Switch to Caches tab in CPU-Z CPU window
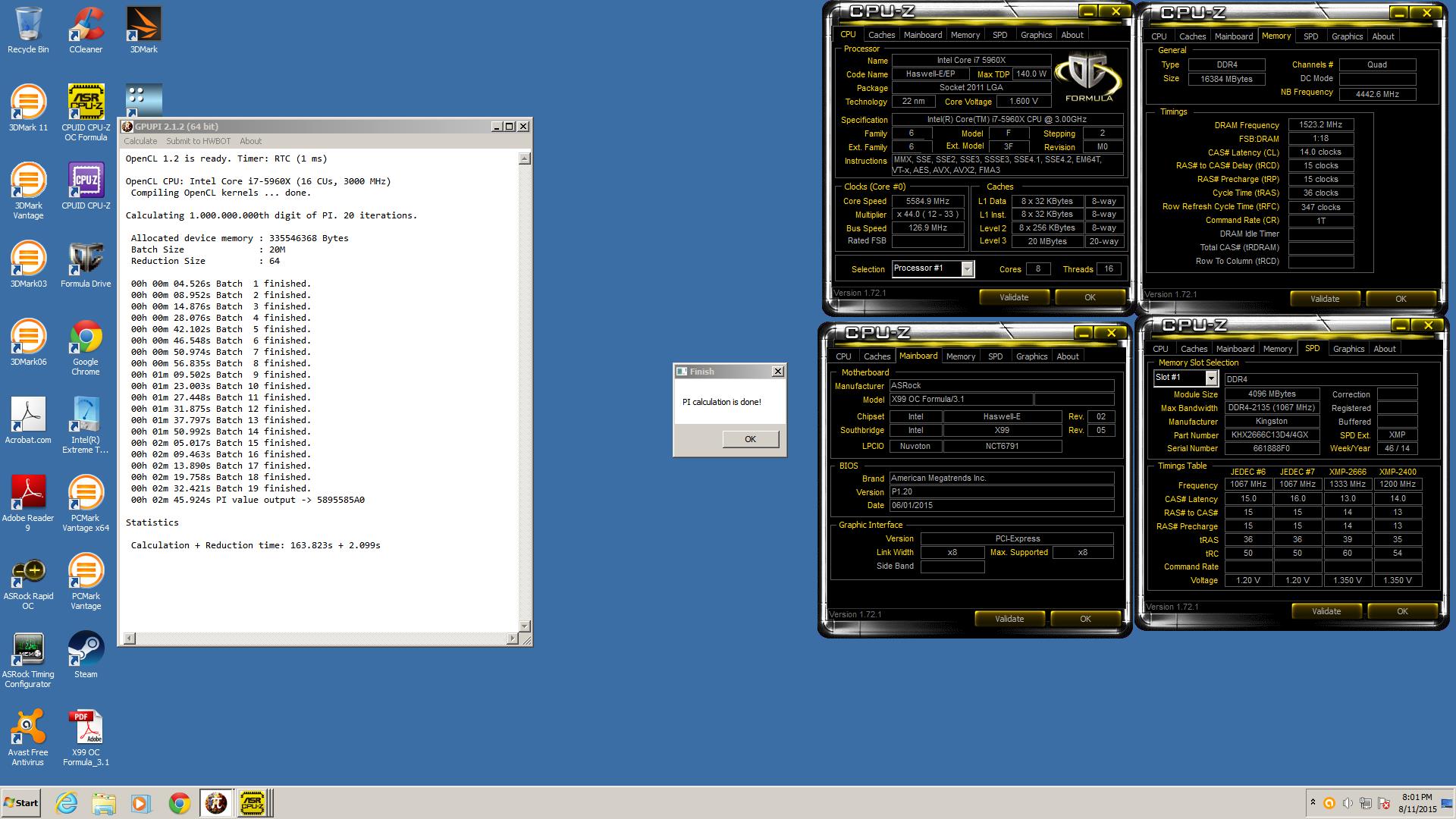 click(881, 35)
